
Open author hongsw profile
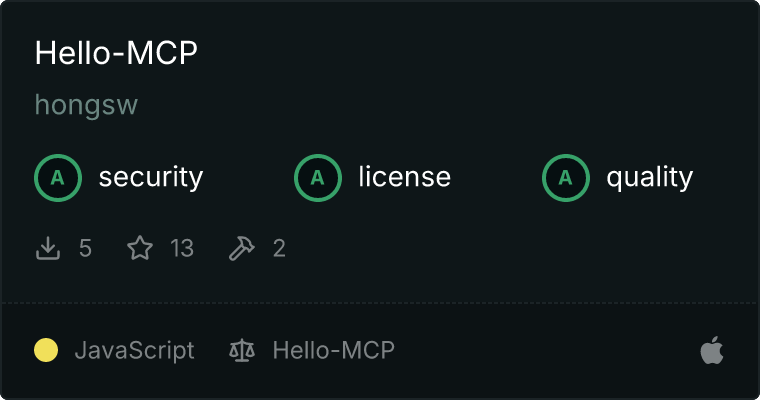pos(86,105)
